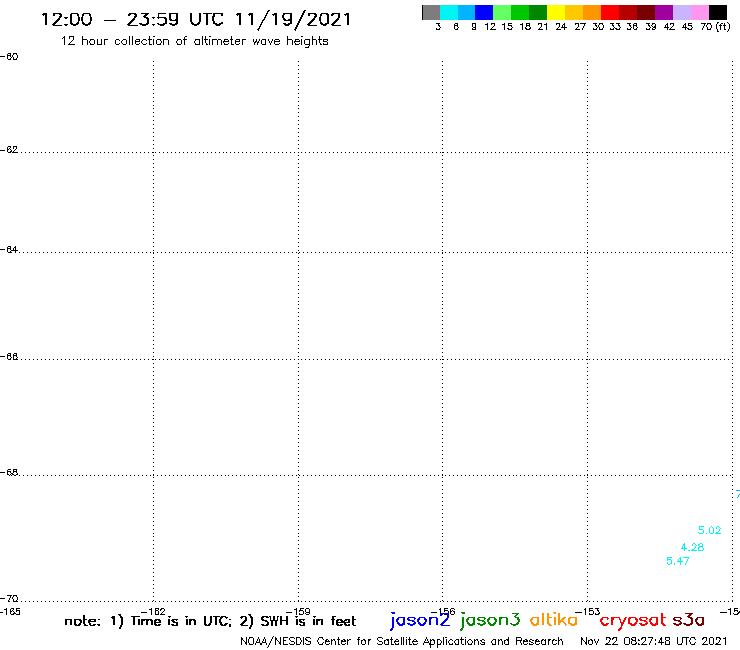Click the '42' label under the color scale
740x650 pixels.
click(x=669, y=27)
